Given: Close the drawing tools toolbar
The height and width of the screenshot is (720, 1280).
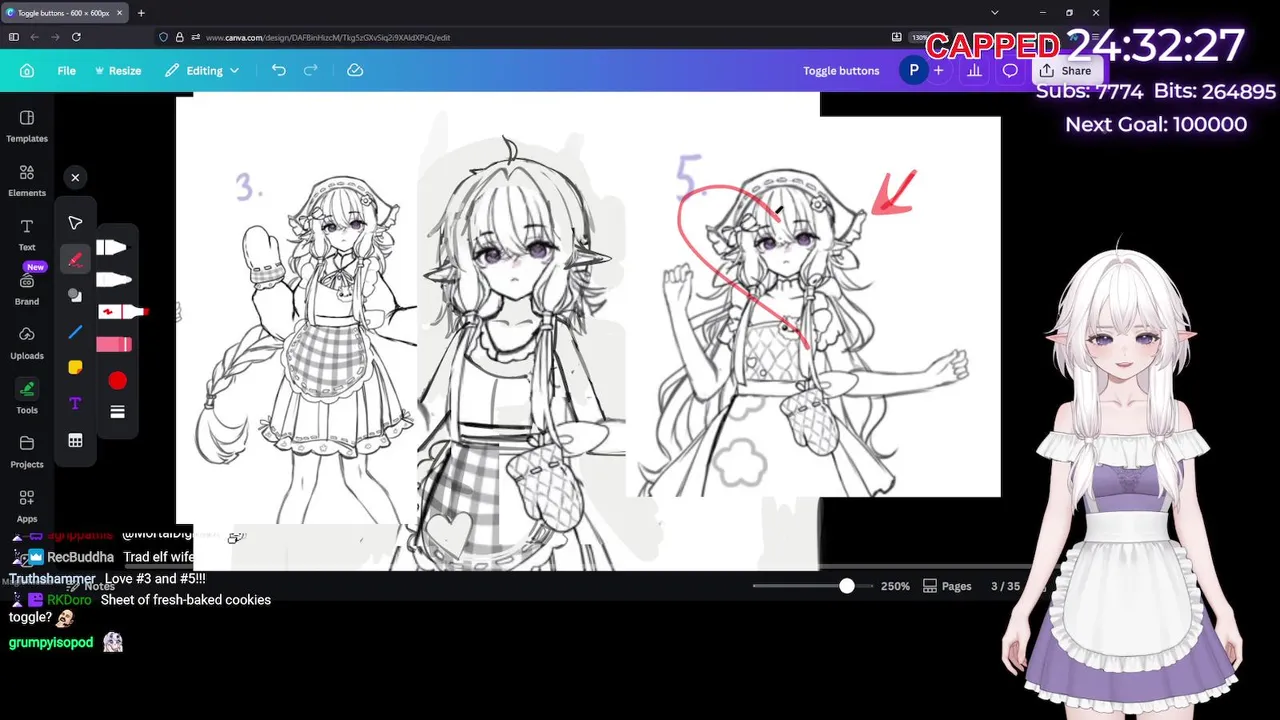Looking at the screenshot, I should (75, 177).
